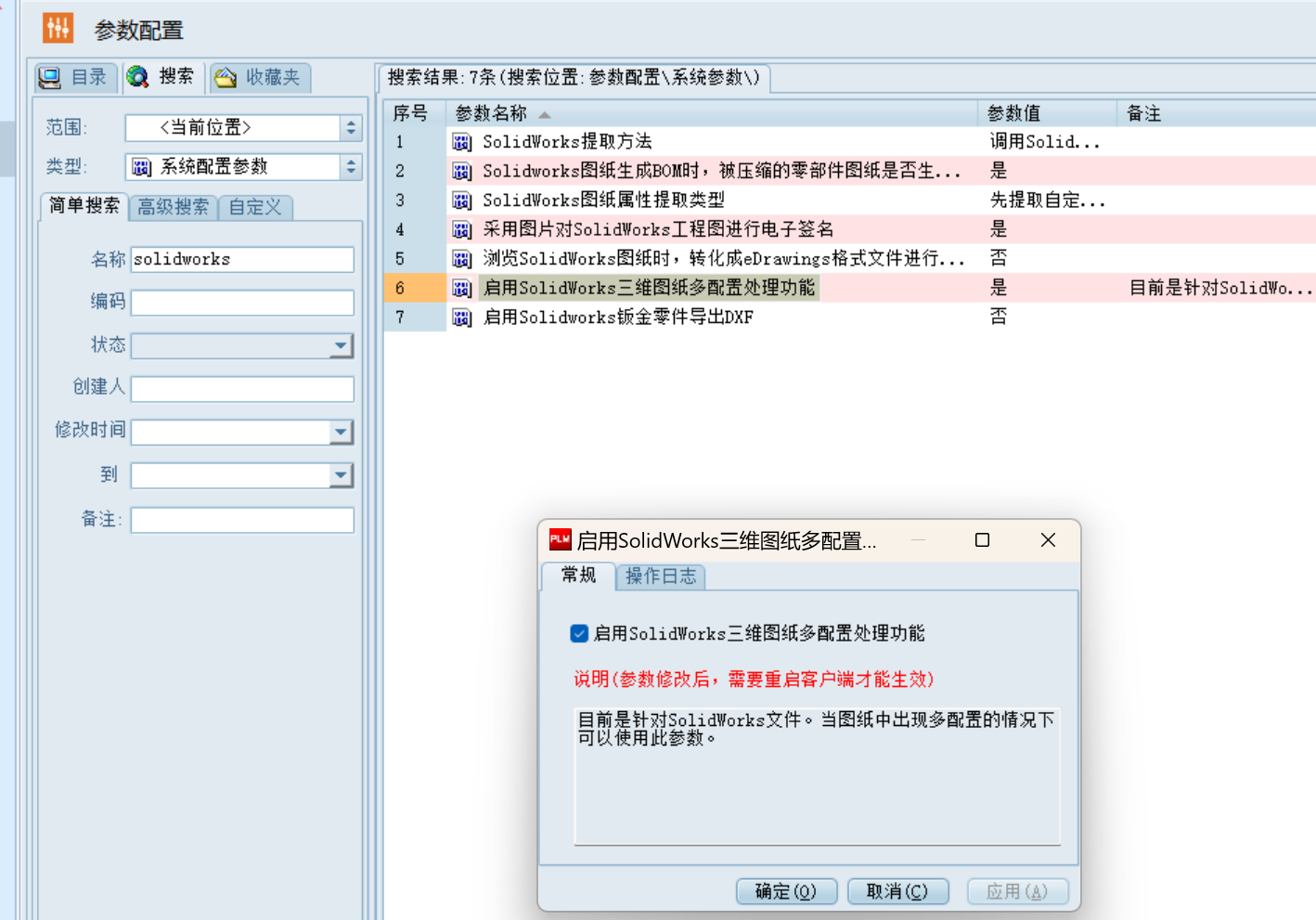1316x920 pixels.
Task: Switch to the 收藏夹 tab
Action: [260, 78]
